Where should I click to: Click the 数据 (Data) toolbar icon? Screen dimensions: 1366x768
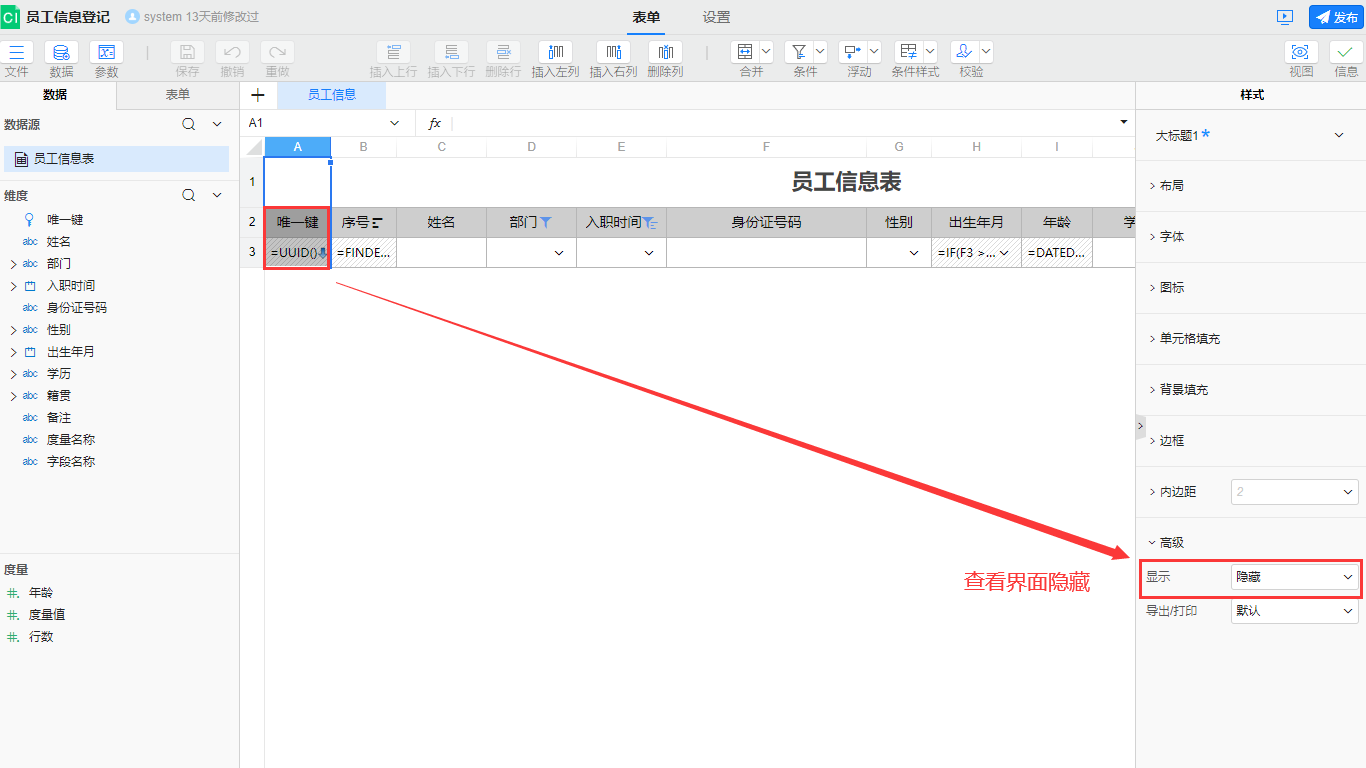click(x=61, y=53)
